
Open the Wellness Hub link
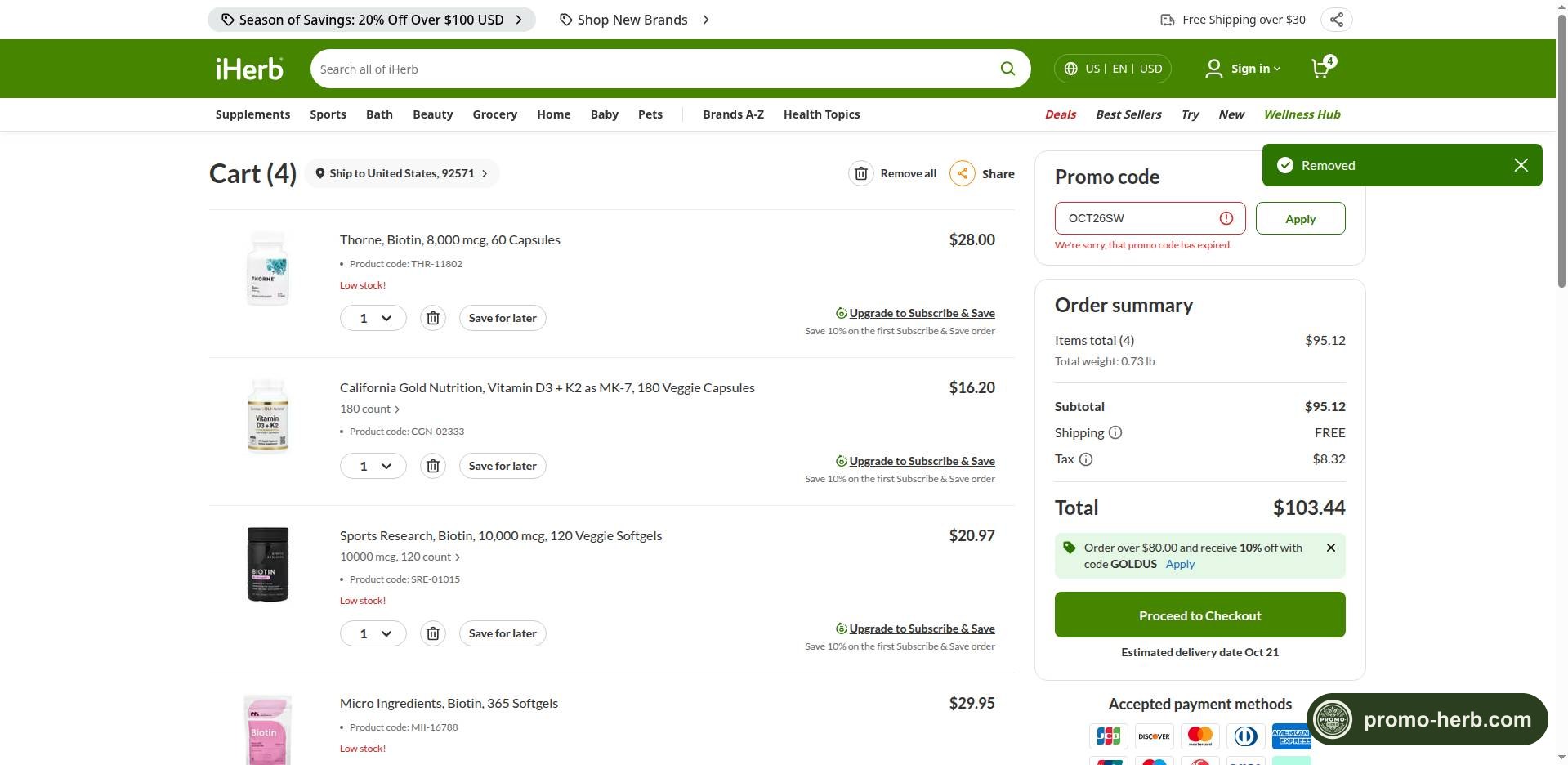1302,114
